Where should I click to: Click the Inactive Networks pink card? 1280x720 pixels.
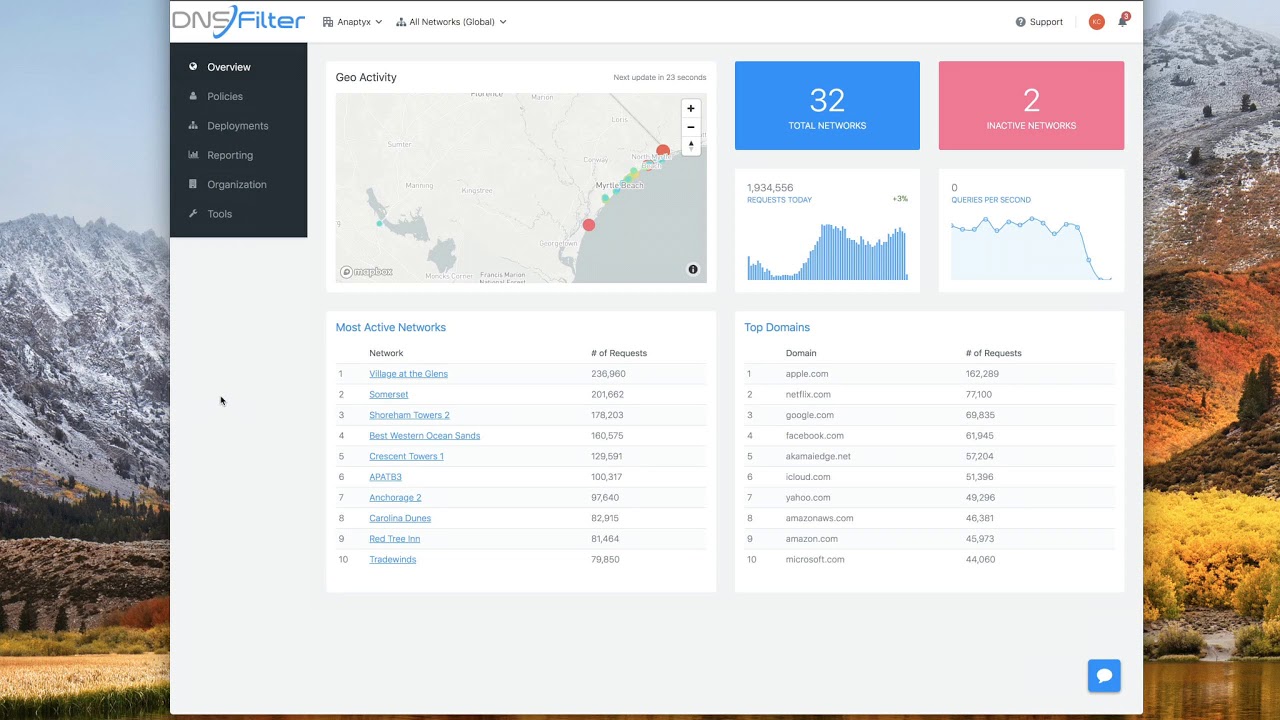click(1031, 106)
